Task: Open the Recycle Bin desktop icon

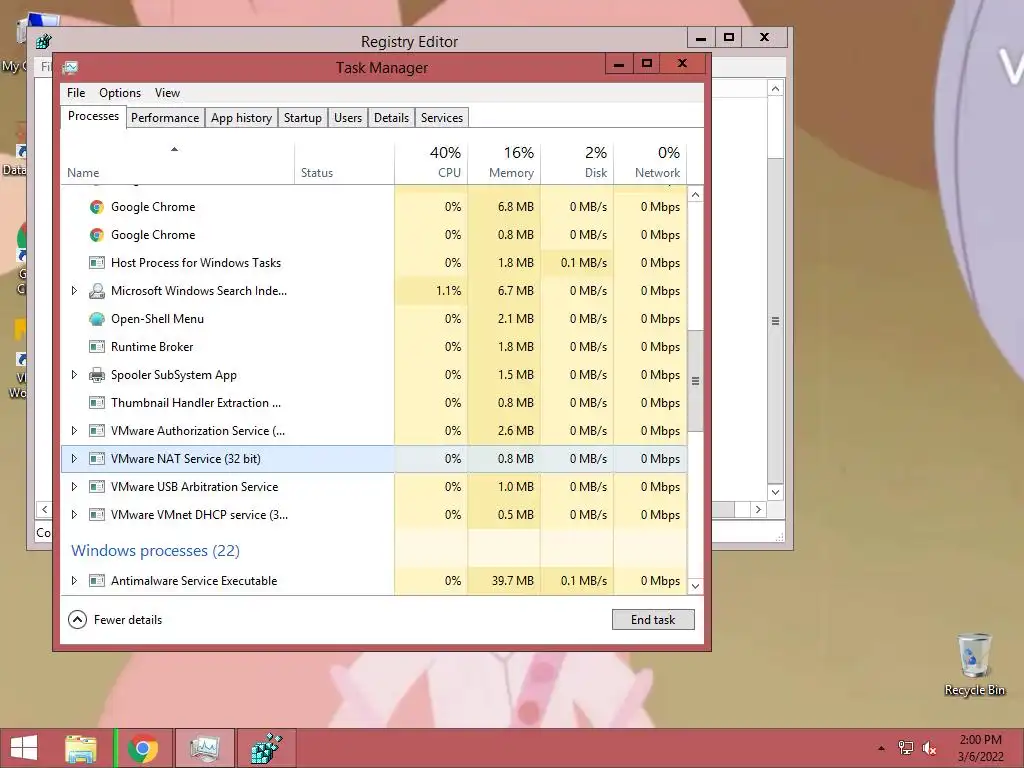Action: (975, 664)
